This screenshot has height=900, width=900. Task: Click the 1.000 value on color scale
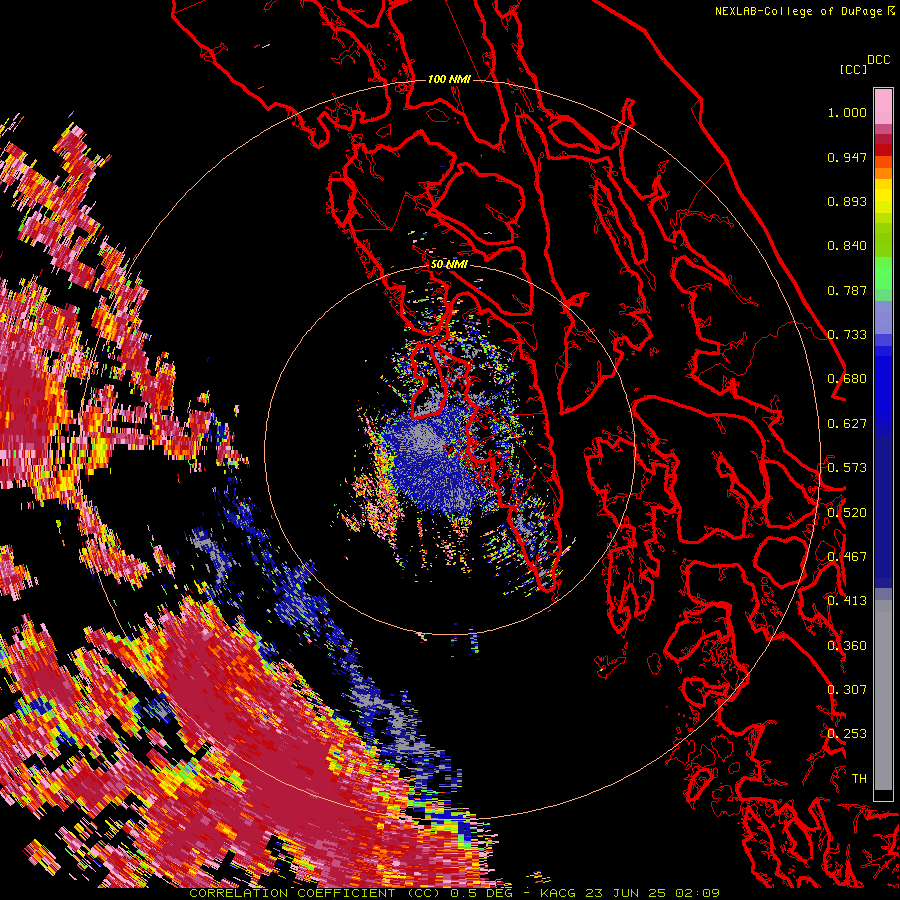click(847, 112)
